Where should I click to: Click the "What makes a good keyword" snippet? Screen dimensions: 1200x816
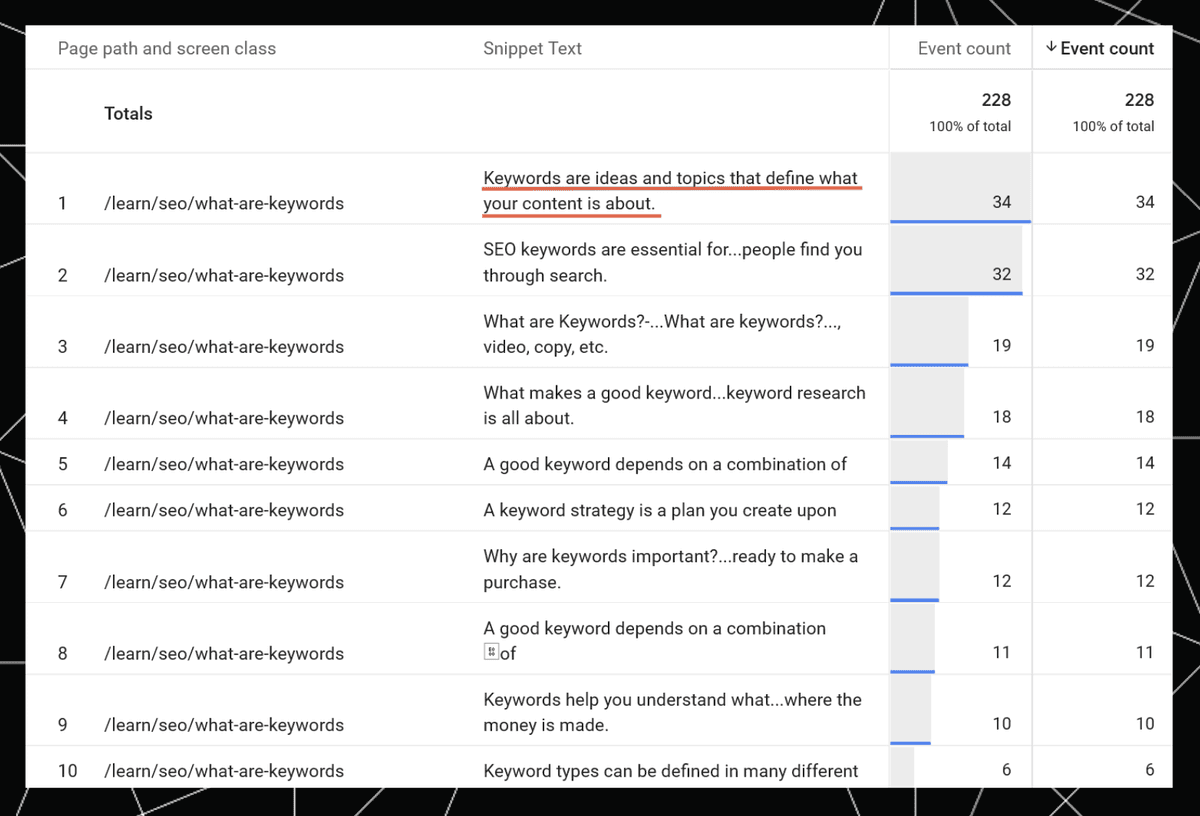673,405
